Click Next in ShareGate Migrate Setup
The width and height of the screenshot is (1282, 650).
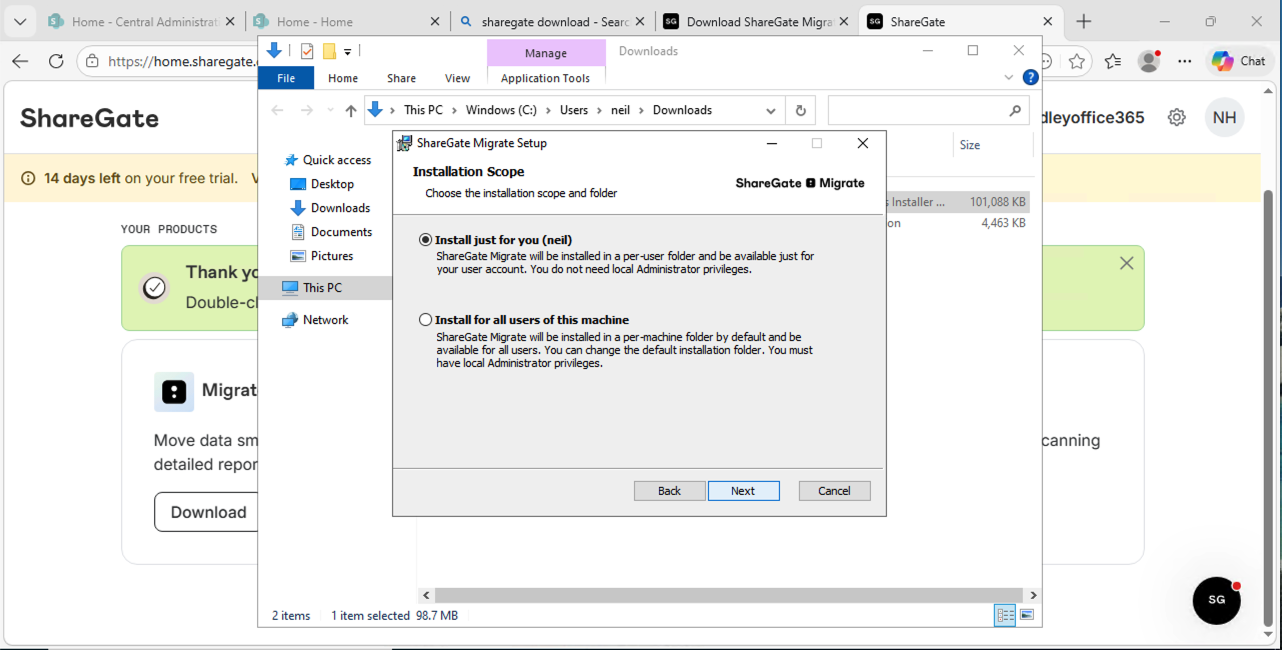(x=743, y=491)
